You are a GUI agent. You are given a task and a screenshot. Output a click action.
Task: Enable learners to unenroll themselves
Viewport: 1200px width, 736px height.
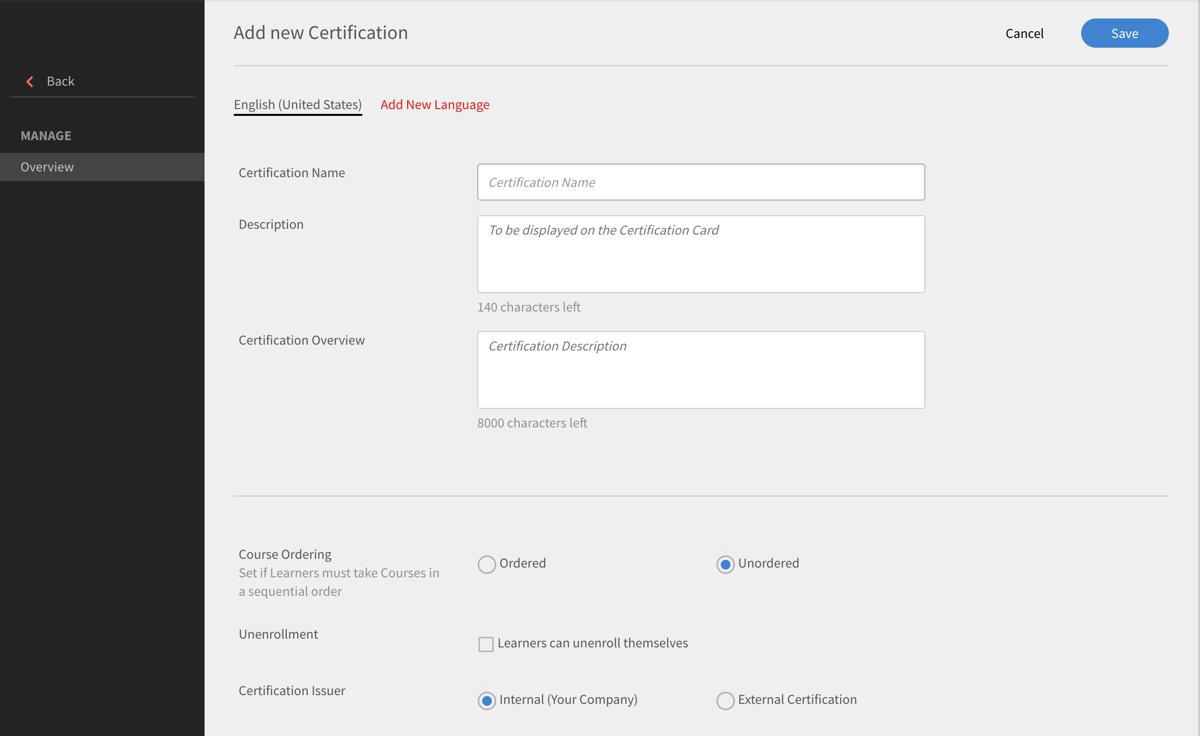(x=486, y=643)
